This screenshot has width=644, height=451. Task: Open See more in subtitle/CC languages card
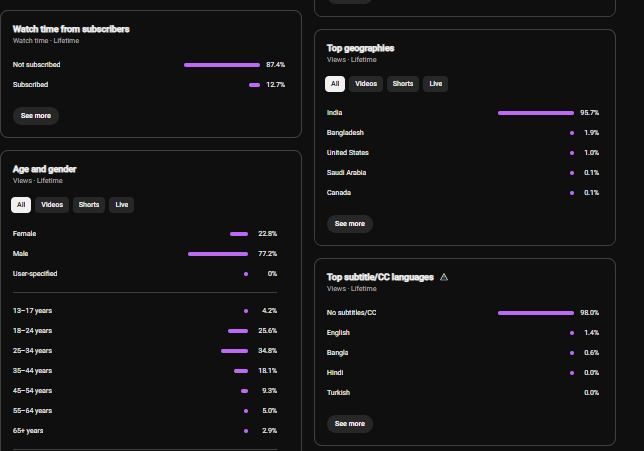[350, 424]
